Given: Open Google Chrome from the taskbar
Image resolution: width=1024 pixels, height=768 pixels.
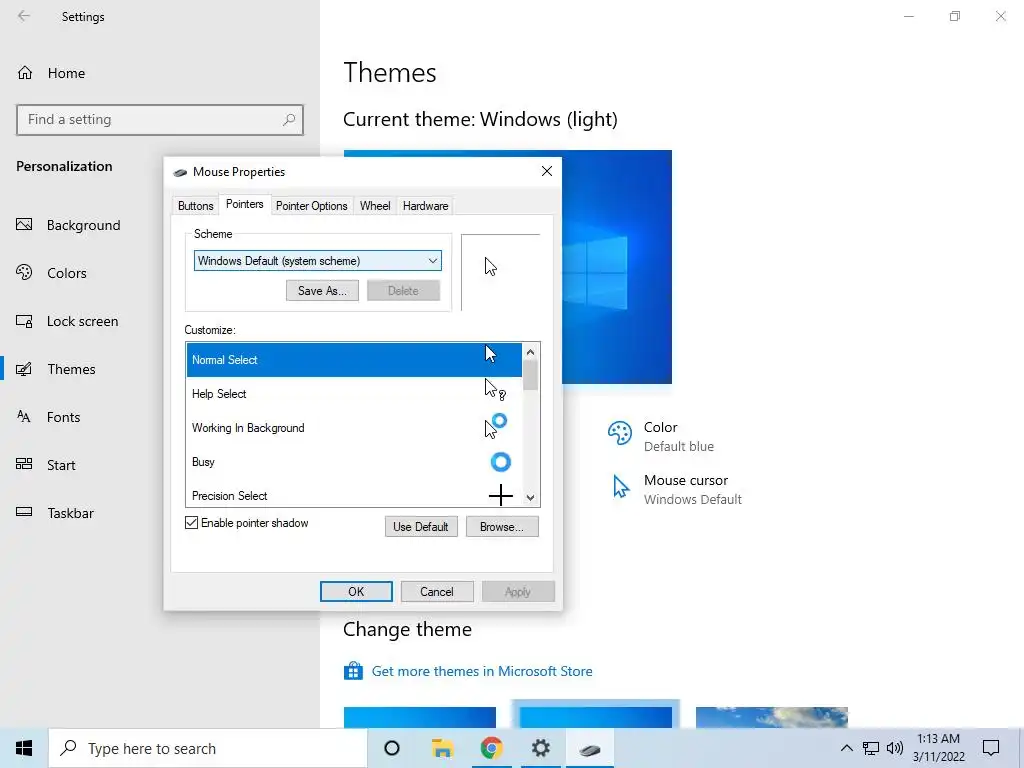Looking at the screenshot, I should coord(491,748).
